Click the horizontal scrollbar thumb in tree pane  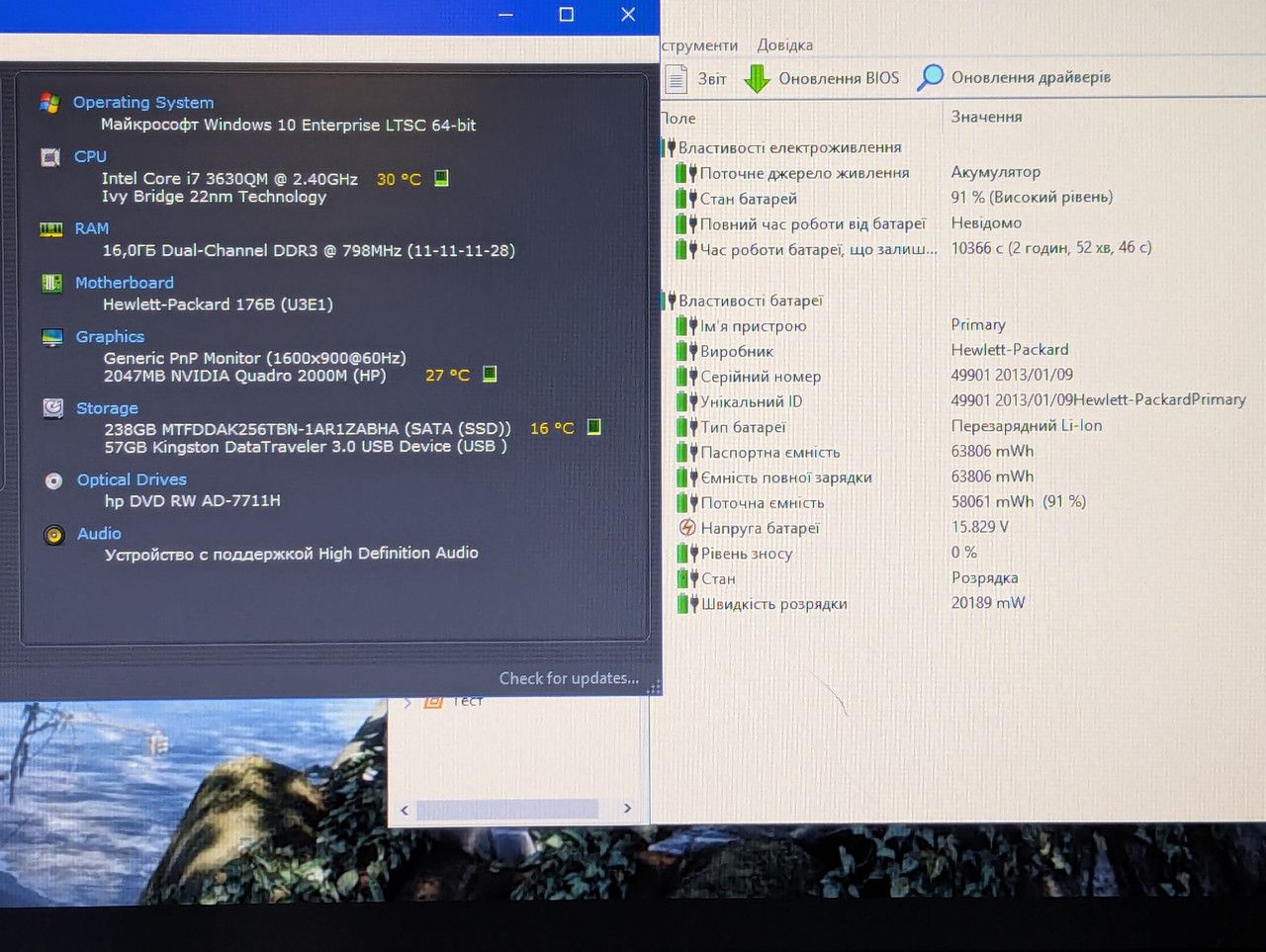[x=507, y=809]
